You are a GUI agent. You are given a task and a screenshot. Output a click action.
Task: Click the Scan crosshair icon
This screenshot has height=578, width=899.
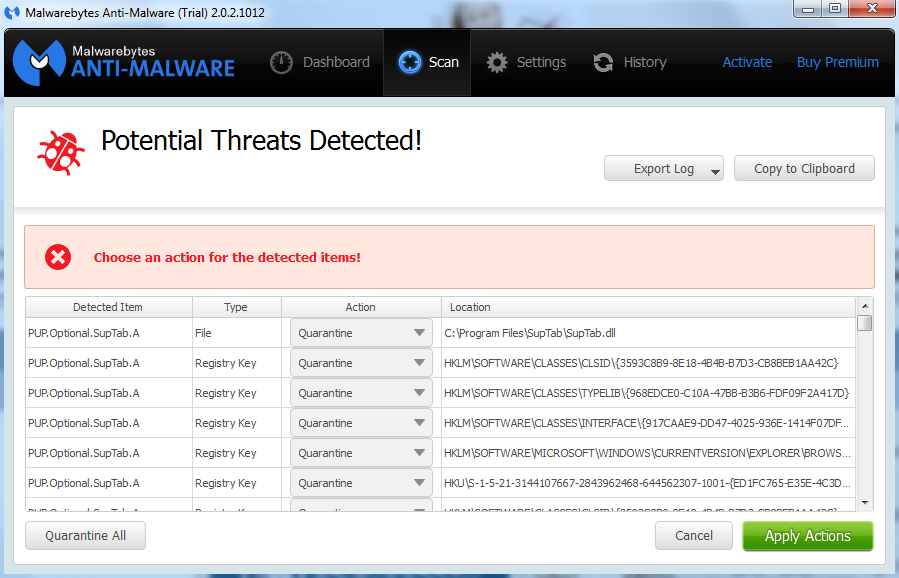tap(409, 62)
